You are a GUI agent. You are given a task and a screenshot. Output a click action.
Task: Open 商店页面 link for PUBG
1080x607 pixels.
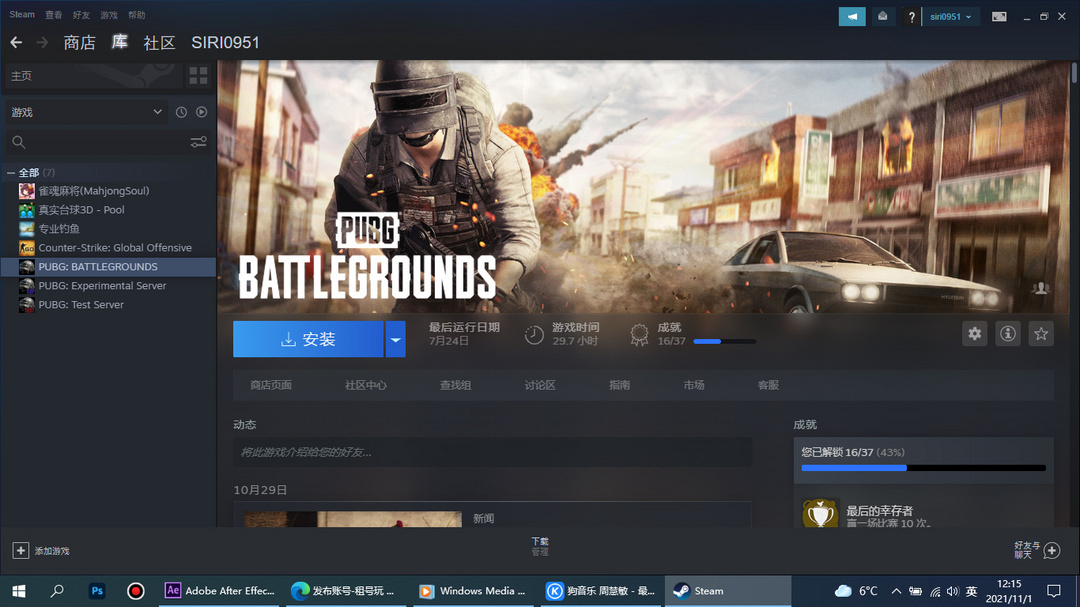point(271,385)
